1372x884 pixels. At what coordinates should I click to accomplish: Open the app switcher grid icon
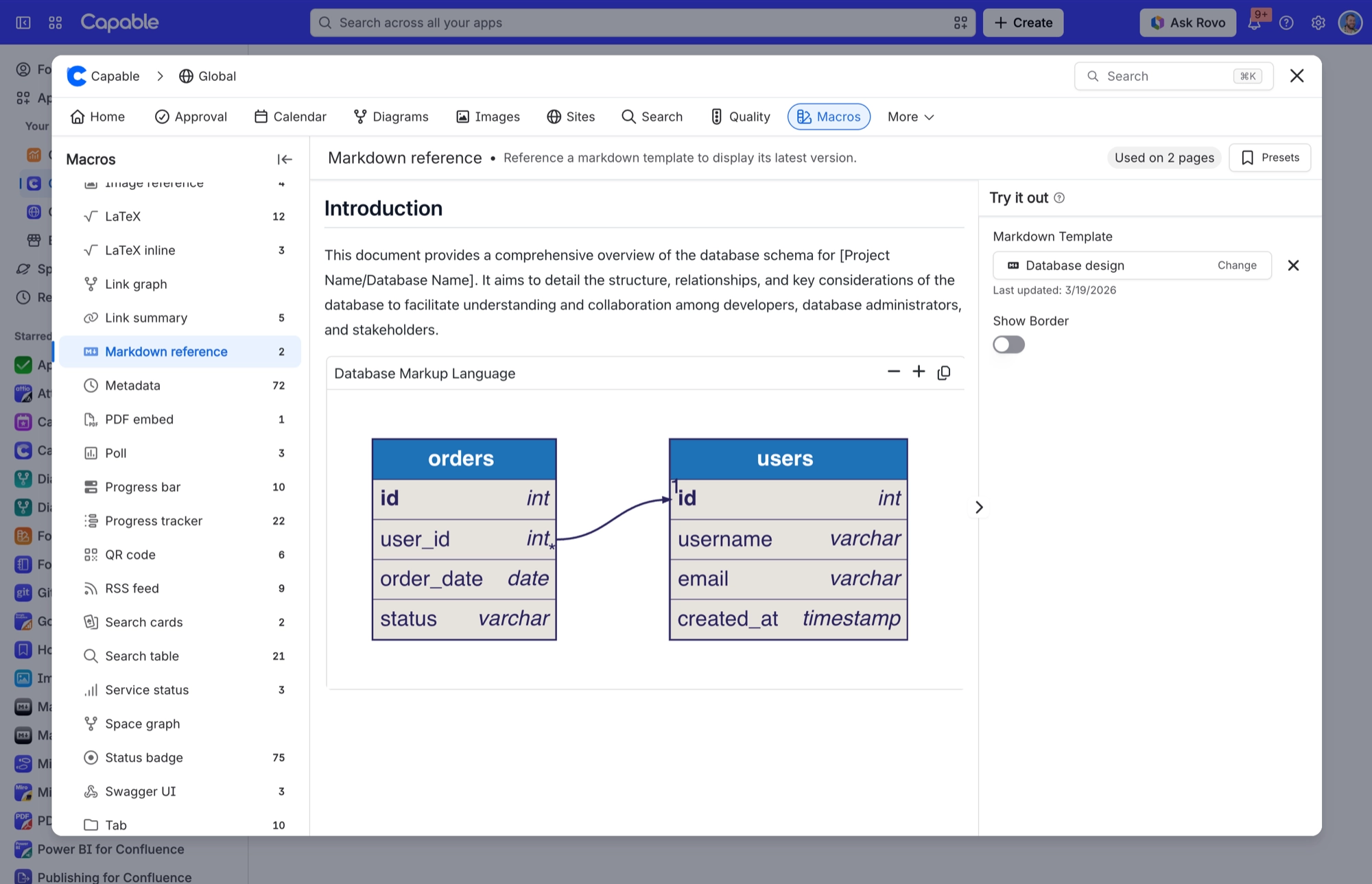tap(56, 23)
